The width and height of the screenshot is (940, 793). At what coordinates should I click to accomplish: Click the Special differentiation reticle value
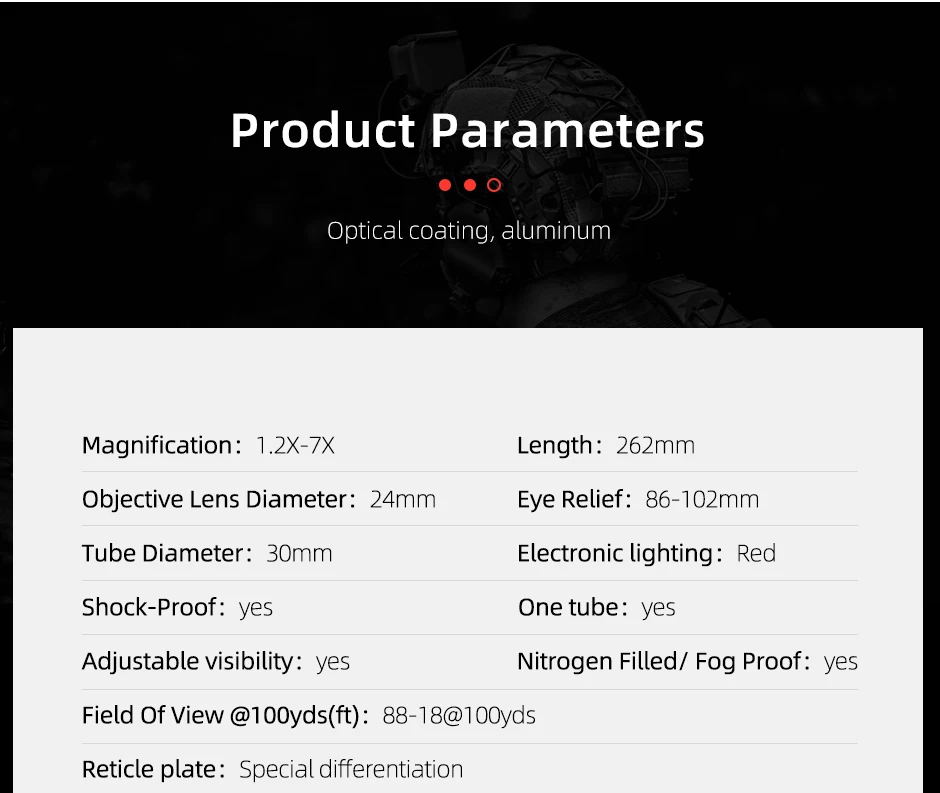[351, 770]
